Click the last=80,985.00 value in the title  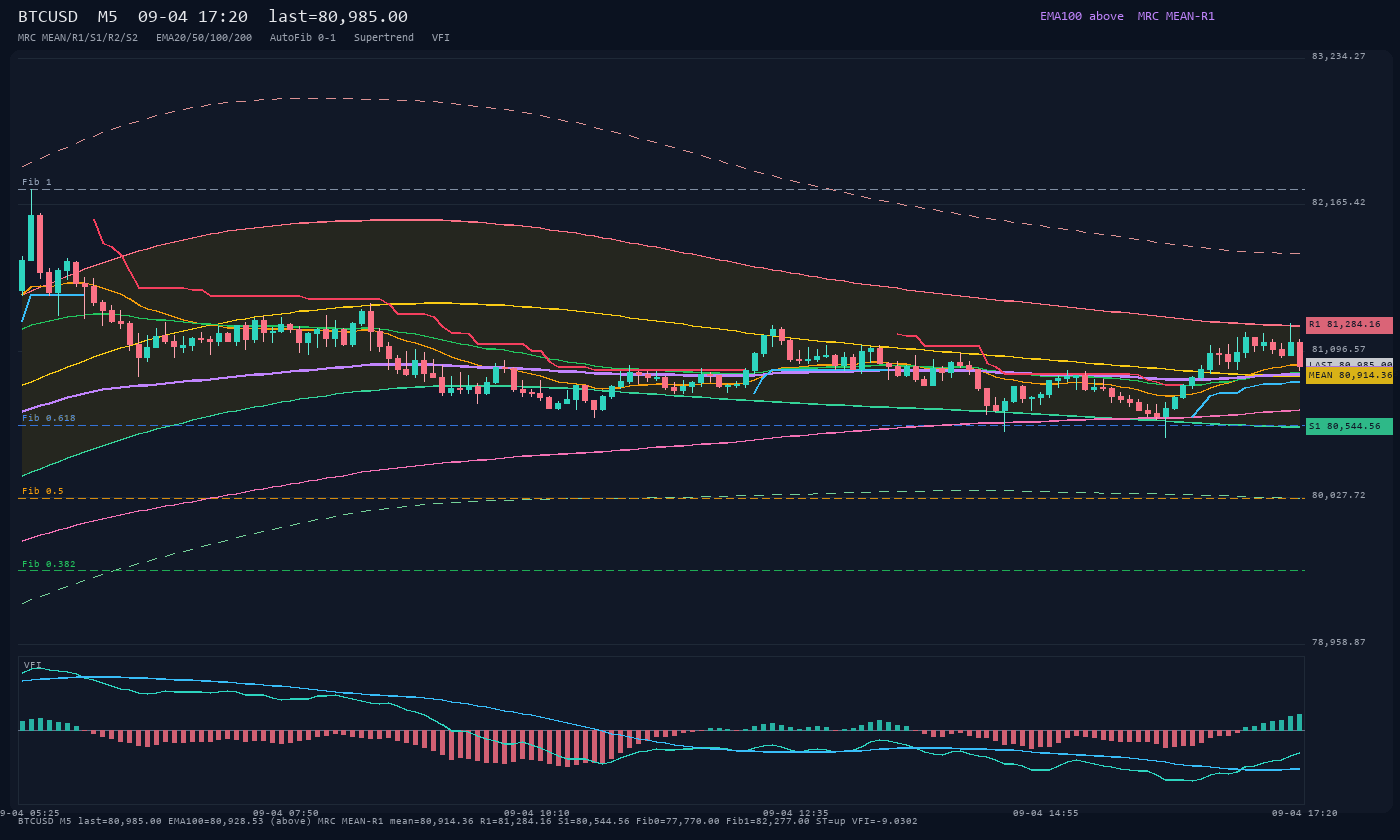pos(338,16)
